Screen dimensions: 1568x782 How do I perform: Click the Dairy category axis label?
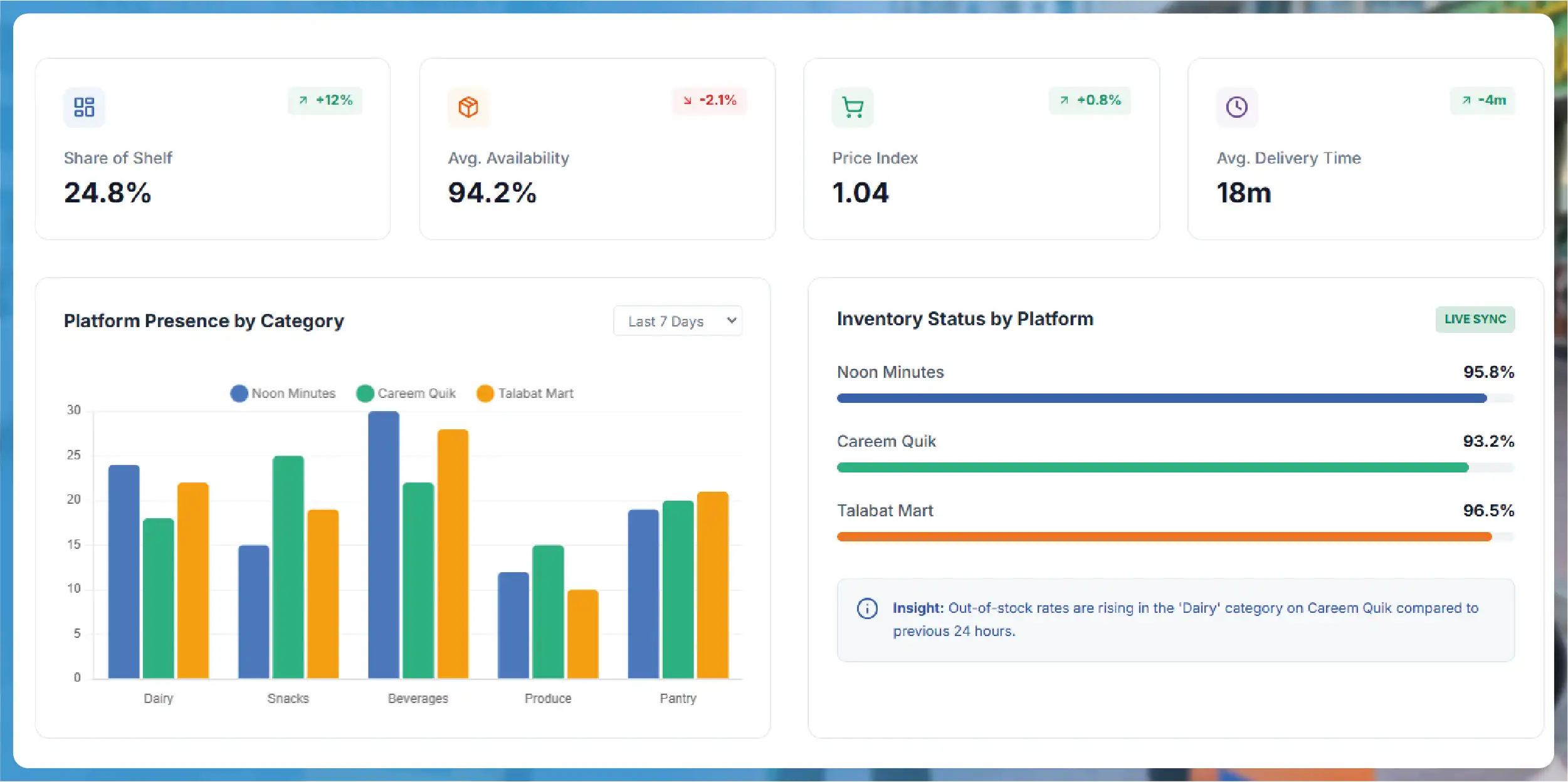point(158,699)
